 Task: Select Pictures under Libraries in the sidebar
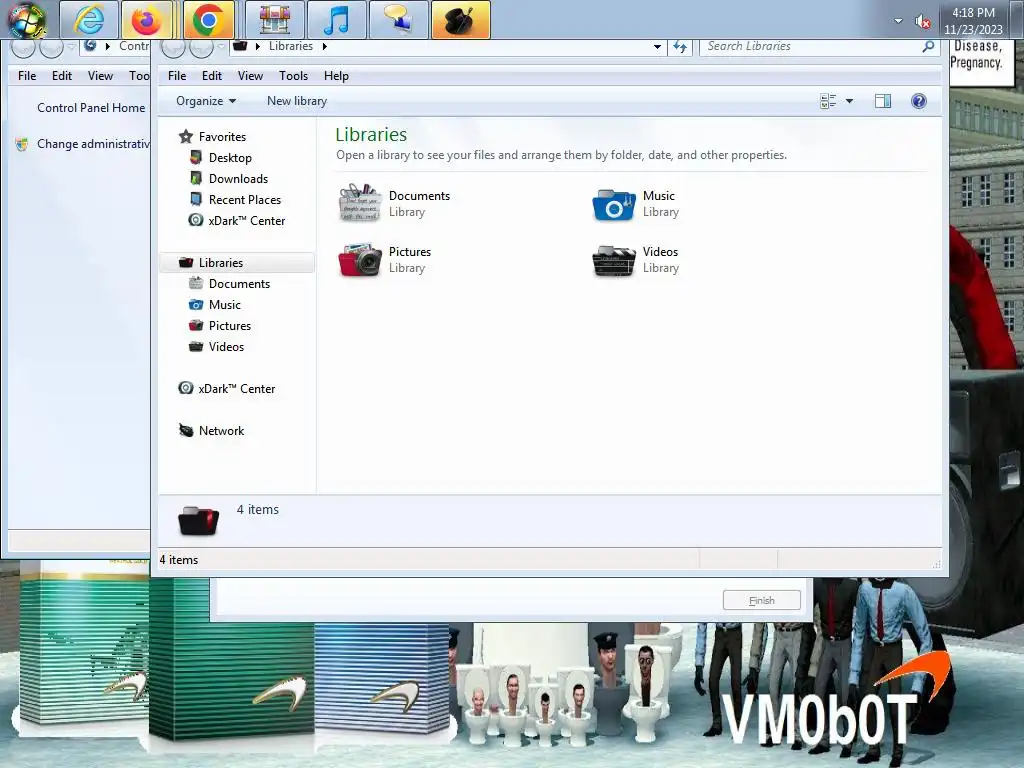coord(229,325)
